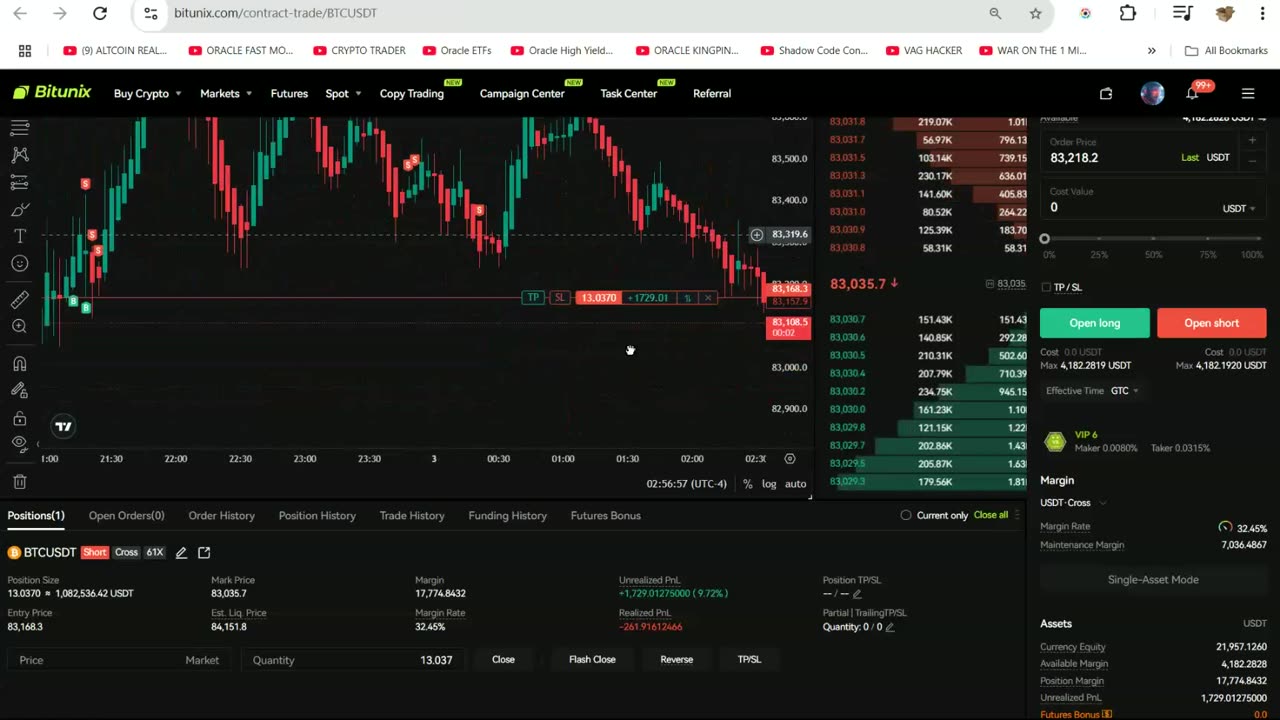This screenshot has width=1280, height=720.
Task: Edit Position TP/SL pencil icon
Action: coord(857,594)
